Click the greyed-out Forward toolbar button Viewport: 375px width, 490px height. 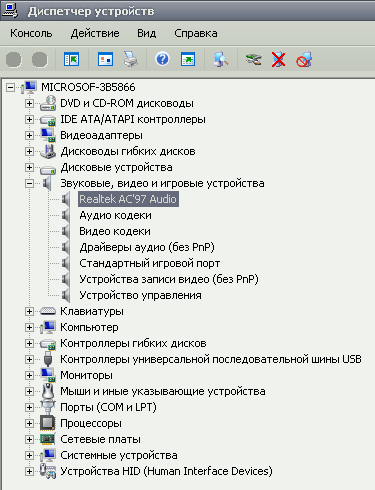coord(40,60)
